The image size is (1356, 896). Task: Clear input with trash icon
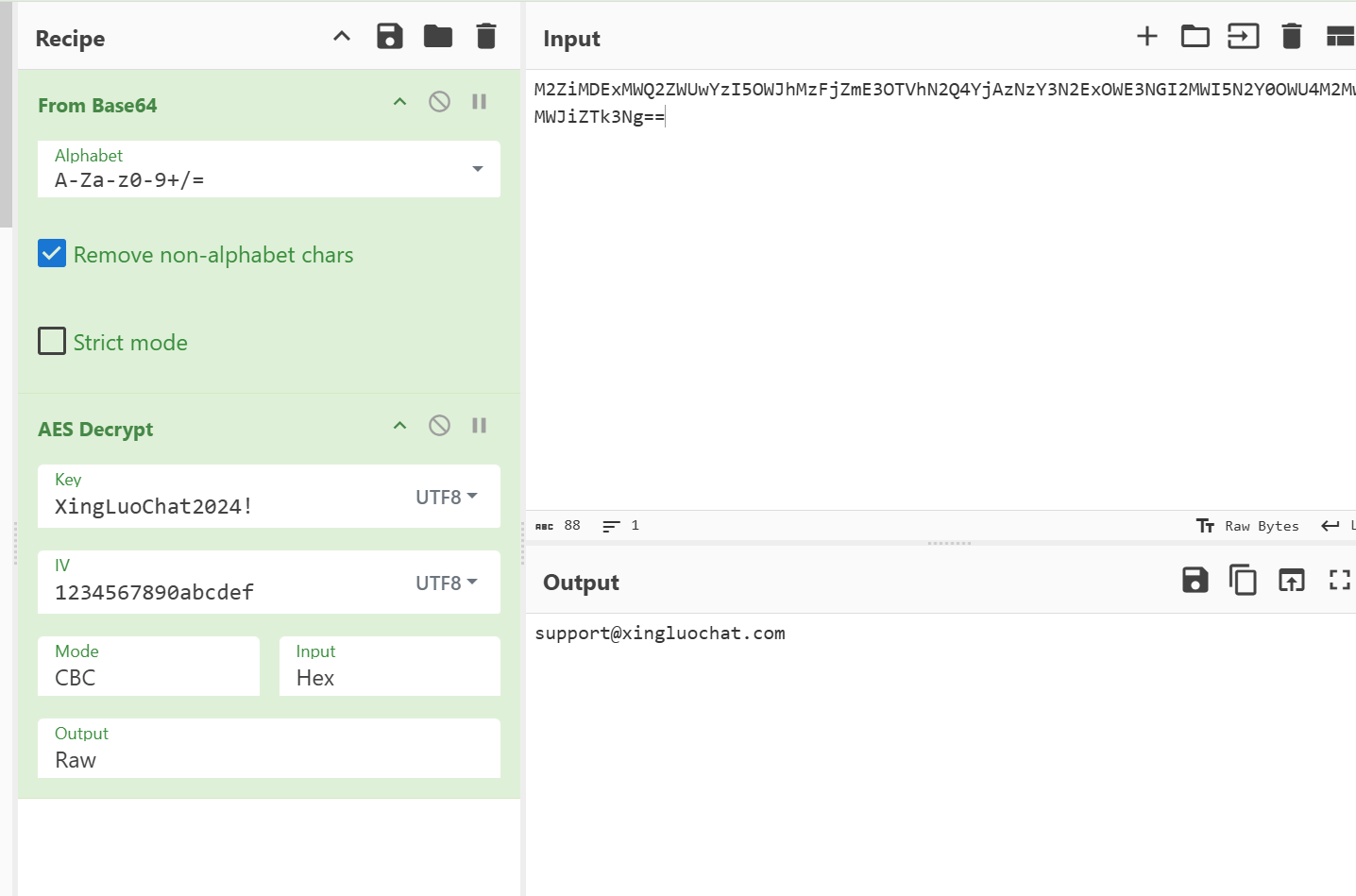coord(1291,37)
